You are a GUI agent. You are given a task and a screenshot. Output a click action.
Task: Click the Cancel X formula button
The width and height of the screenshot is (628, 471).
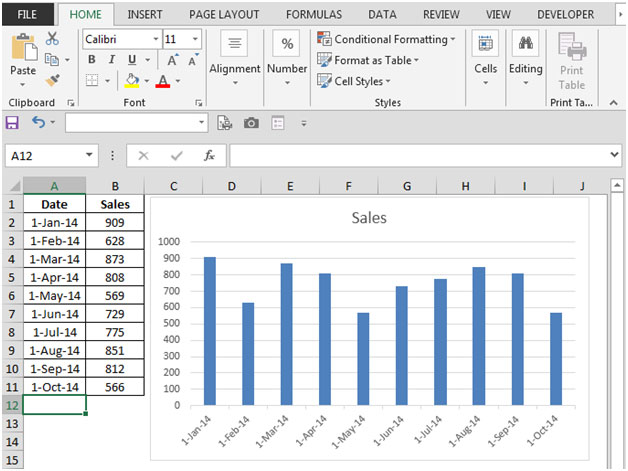143,155
